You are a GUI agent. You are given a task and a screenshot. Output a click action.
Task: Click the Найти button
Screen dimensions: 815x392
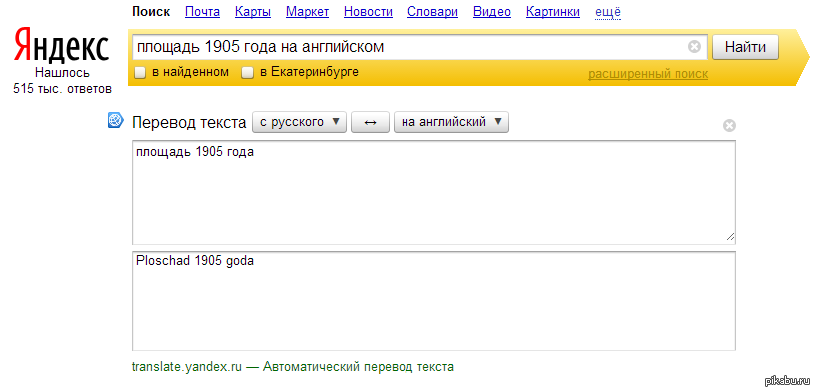point(745,47)
